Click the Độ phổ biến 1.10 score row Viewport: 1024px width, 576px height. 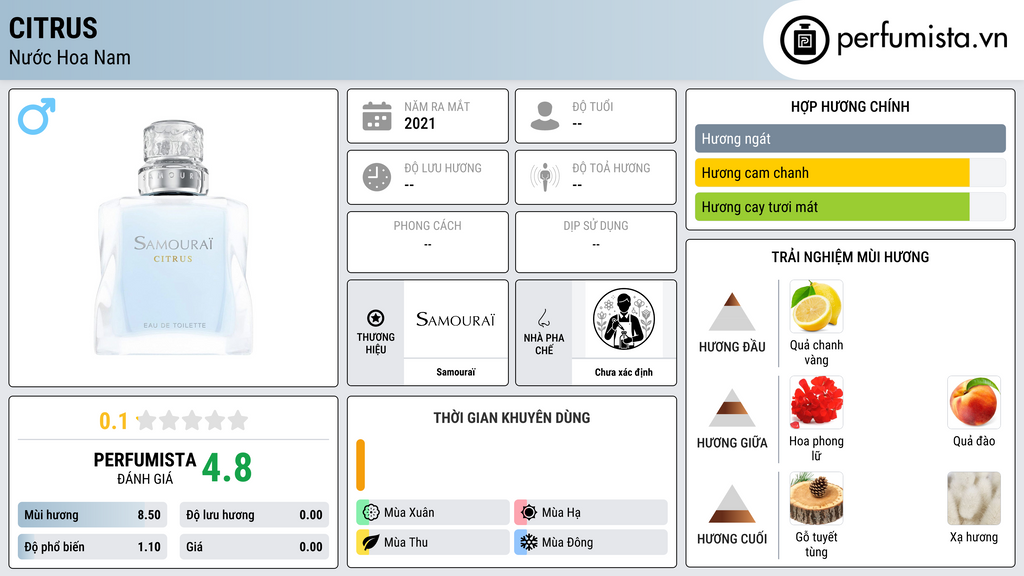(93, 547)
